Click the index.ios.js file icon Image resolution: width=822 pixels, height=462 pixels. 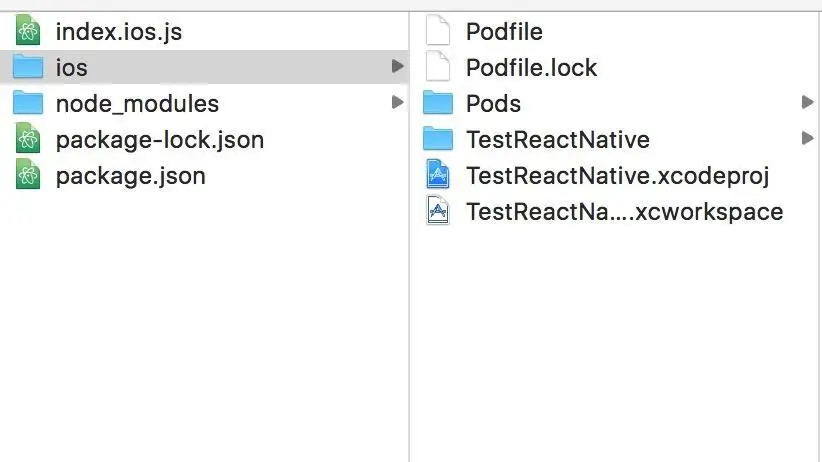27,32
